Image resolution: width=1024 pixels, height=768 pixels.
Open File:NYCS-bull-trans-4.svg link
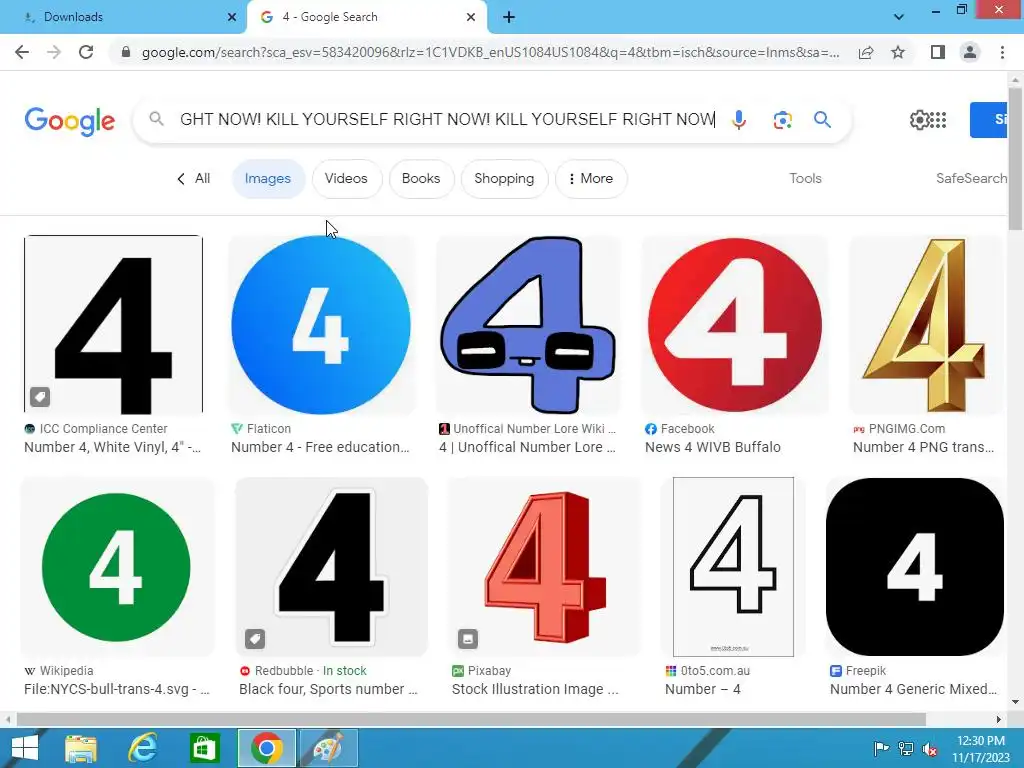point(117,690)
